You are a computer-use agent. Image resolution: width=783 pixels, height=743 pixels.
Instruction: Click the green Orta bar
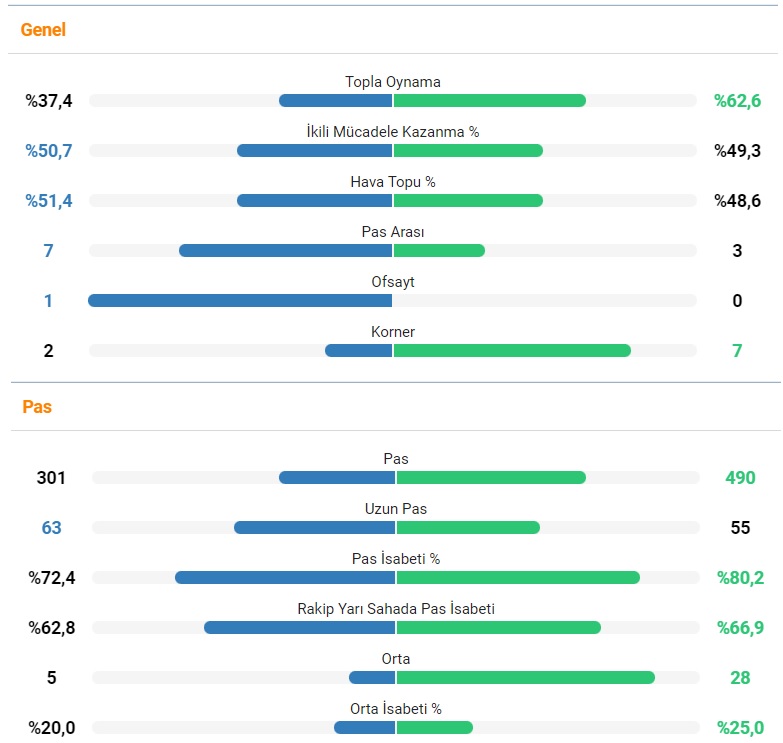pyautogui.click(x=525, y=677)
